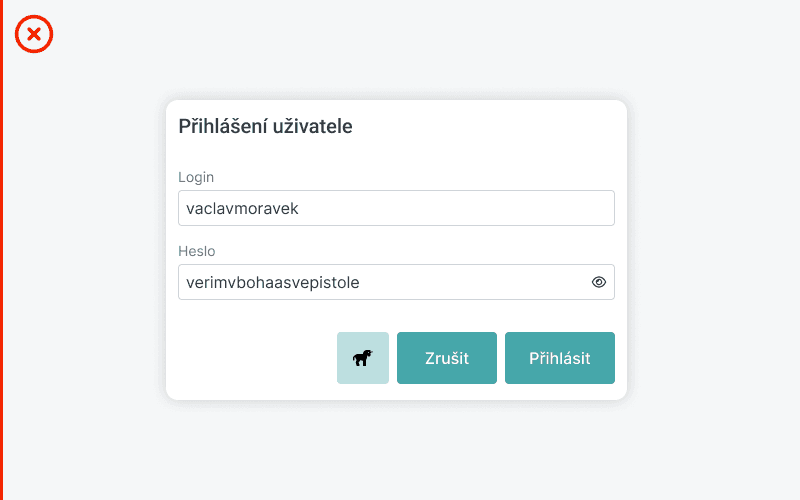This screenshot has width=800, height=500.
Task: Toggle password visibility with the eye icon
Action: click(599, 282)
